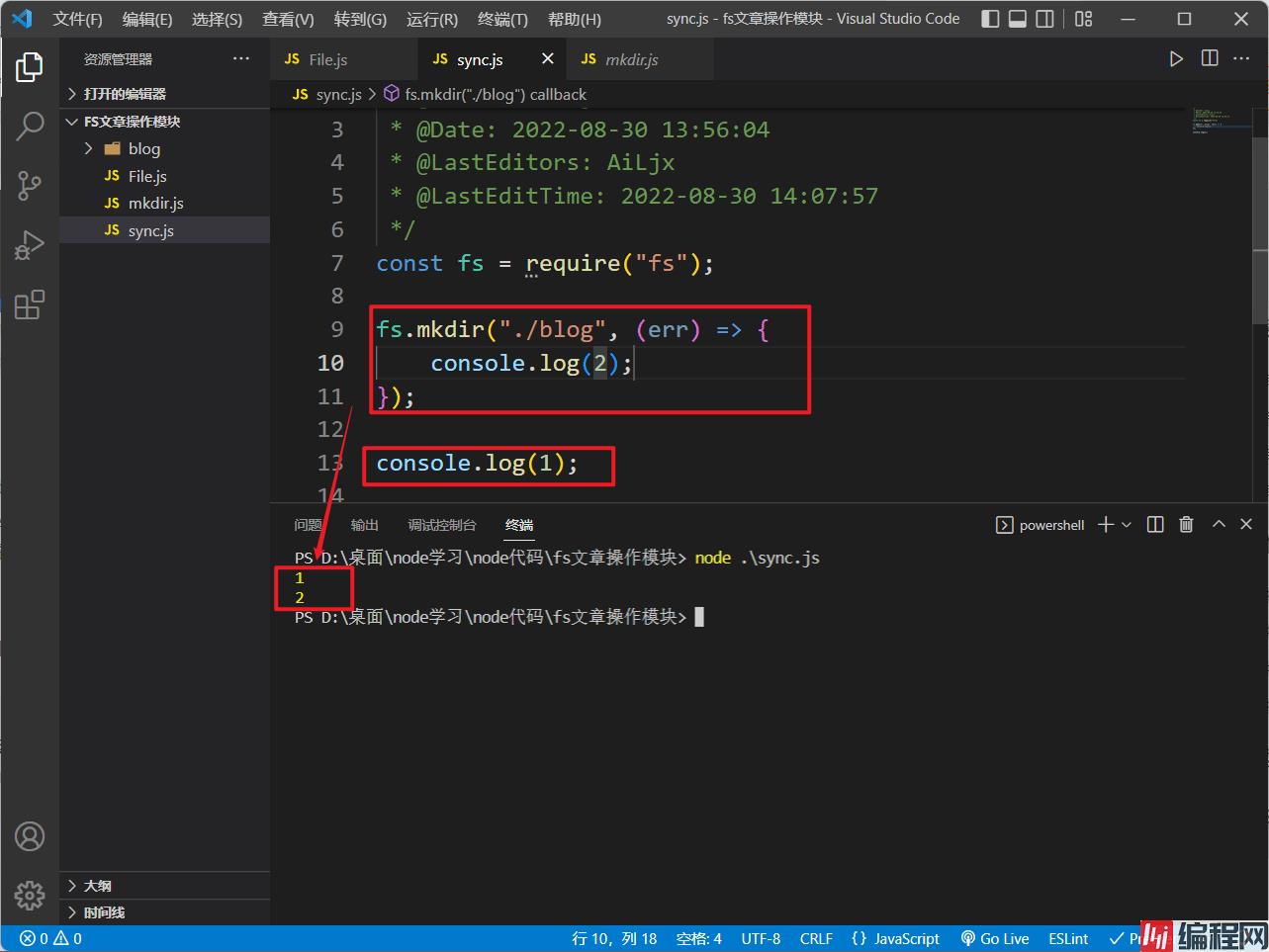Switch to 输出 panel tab

coord(364,525)
